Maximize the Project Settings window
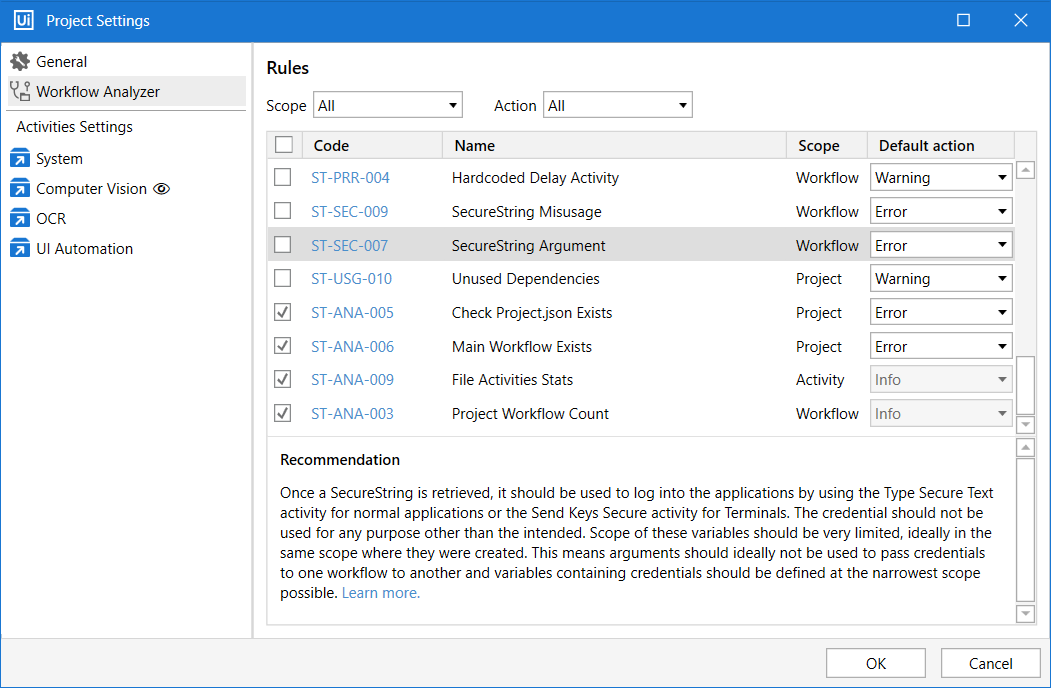 coord(963,20)
